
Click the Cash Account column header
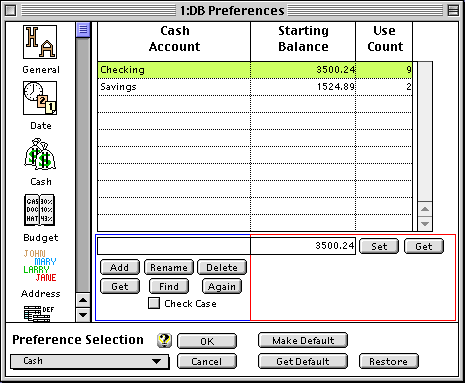pyautogui.click(x=174, y=42)
